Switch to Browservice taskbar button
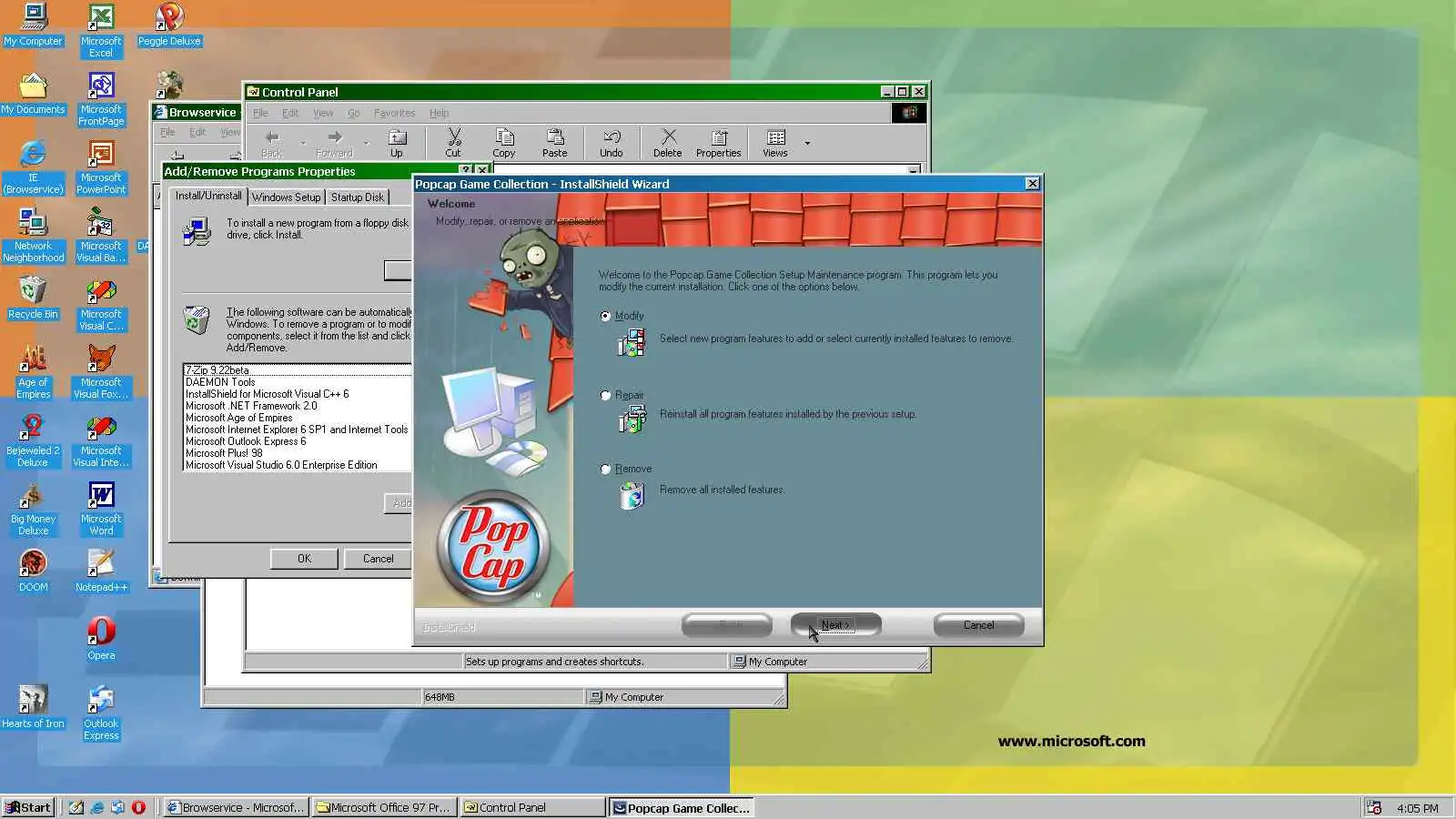Viewport: 1456px width, 819px height. pos(236,807)
